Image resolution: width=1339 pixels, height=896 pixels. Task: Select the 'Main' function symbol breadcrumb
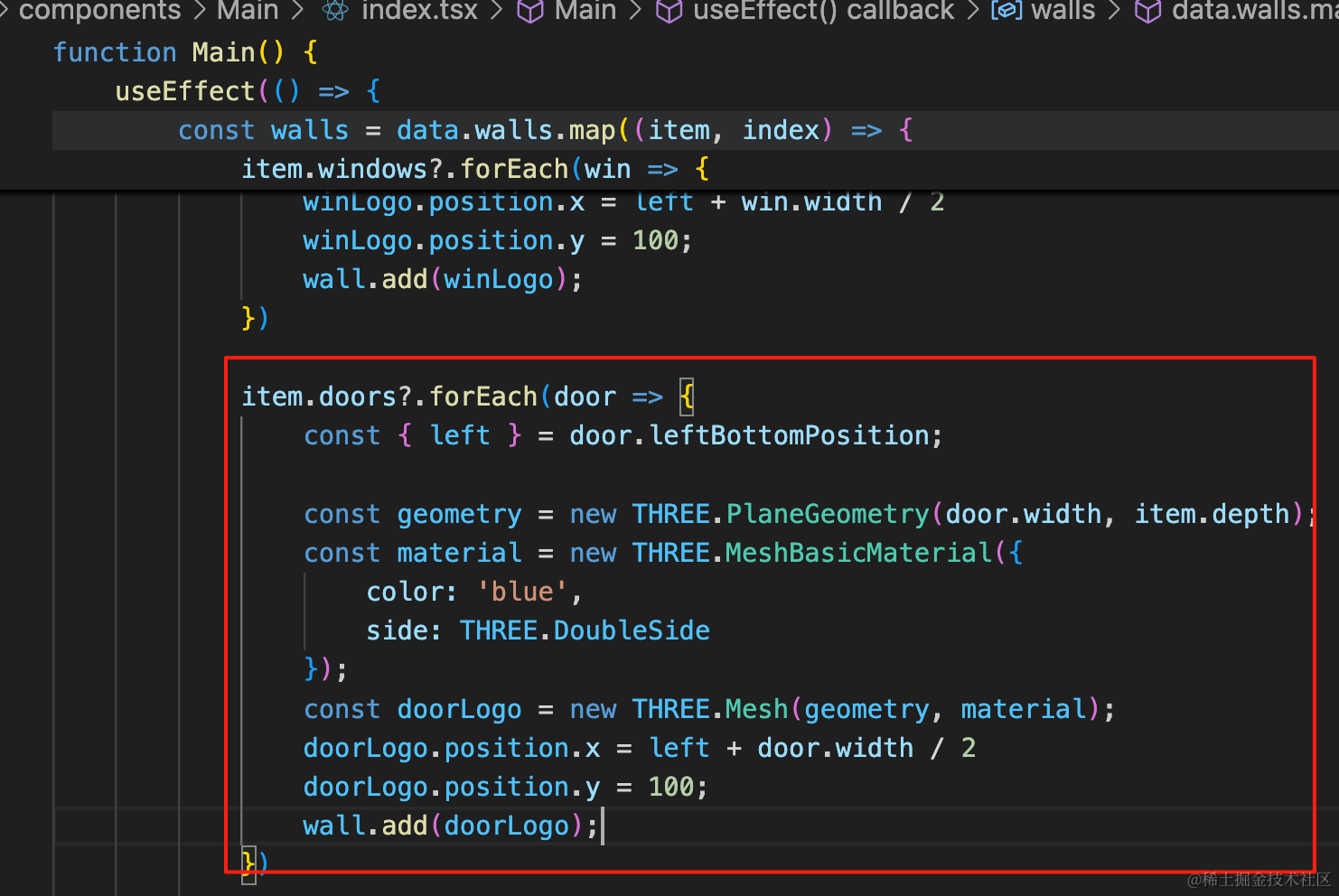(x=585, y=11)
